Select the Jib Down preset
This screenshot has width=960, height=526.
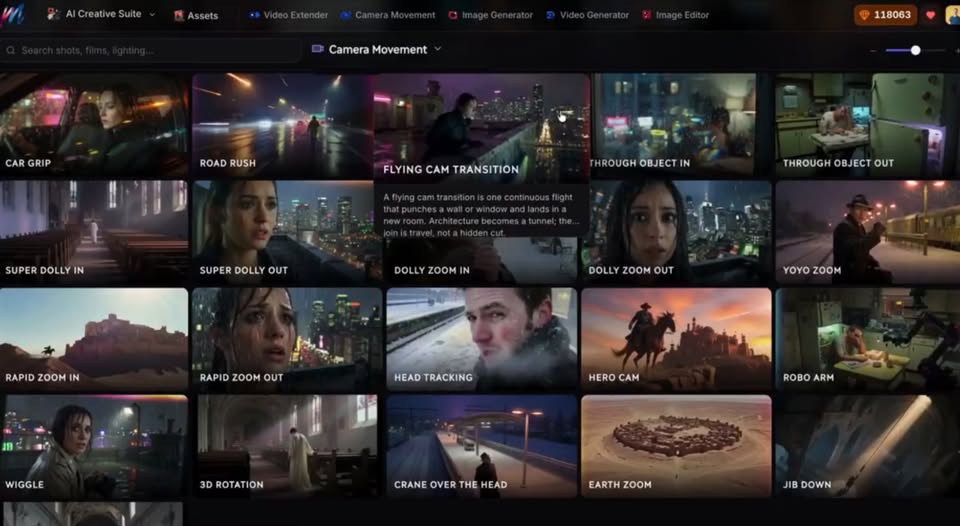pos(868,446)
